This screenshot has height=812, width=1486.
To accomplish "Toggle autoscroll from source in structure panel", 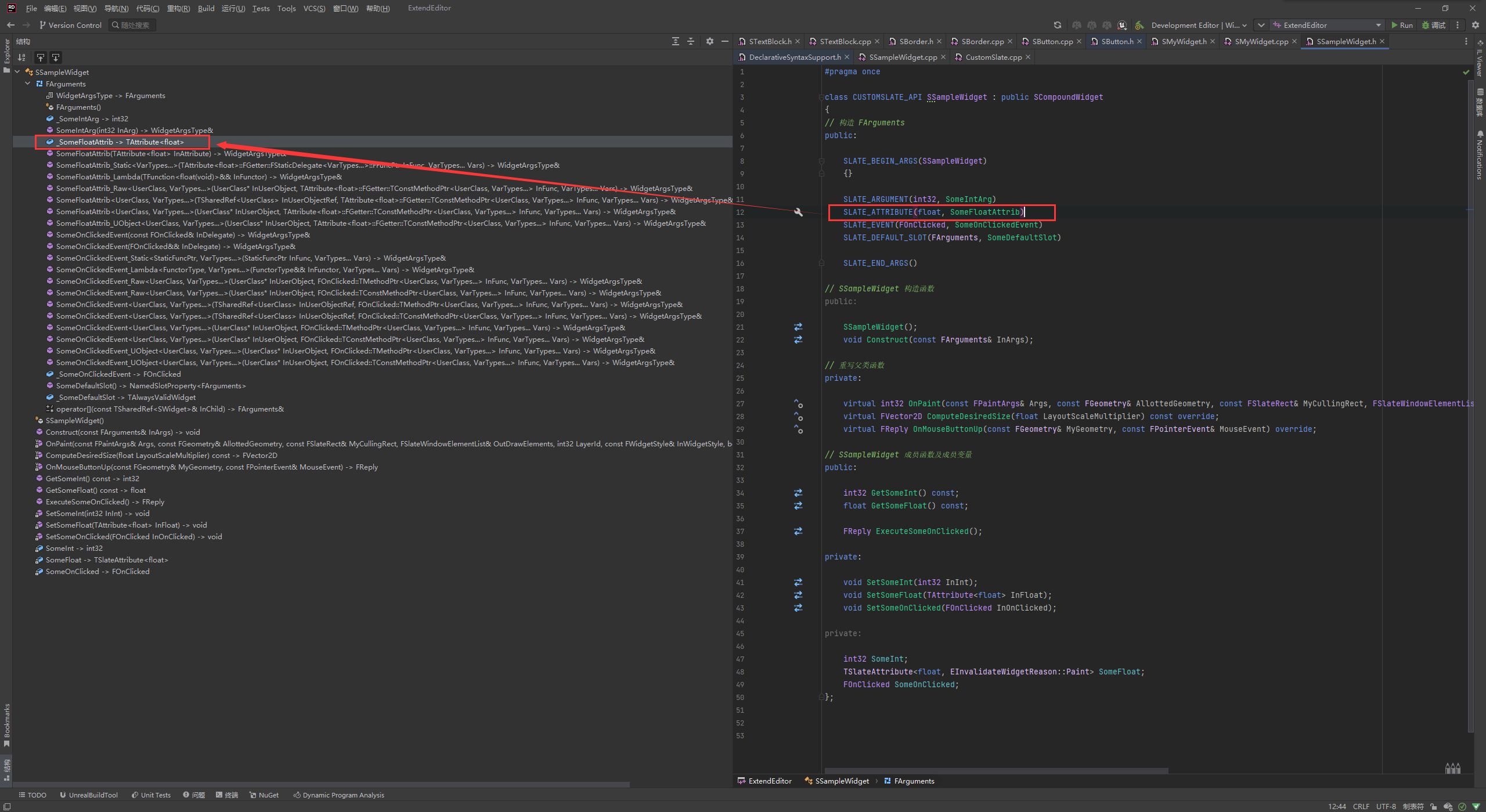I will [56, 57].
